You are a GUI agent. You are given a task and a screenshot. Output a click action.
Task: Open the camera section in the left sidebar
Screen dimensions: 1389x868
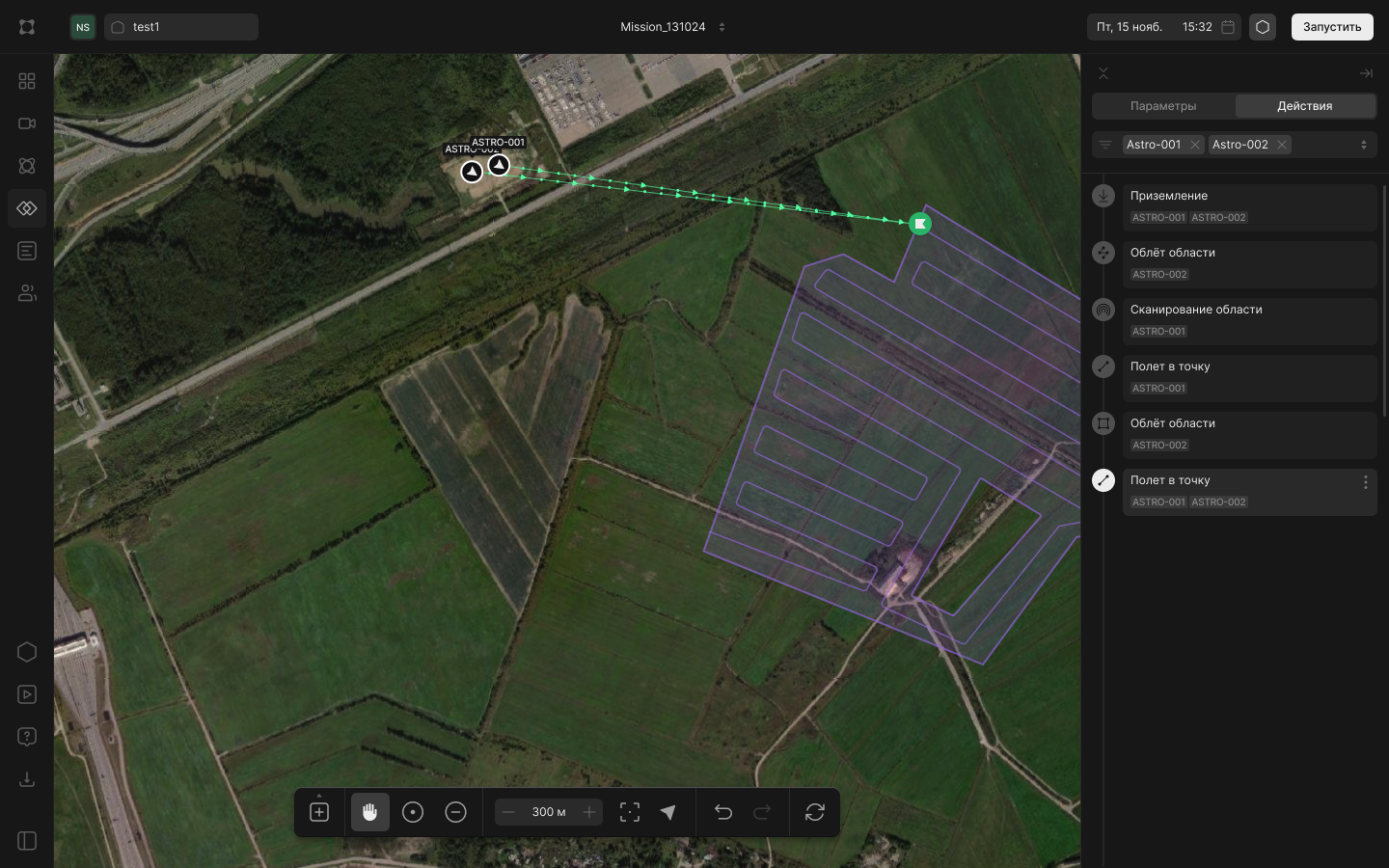(27, 123)
